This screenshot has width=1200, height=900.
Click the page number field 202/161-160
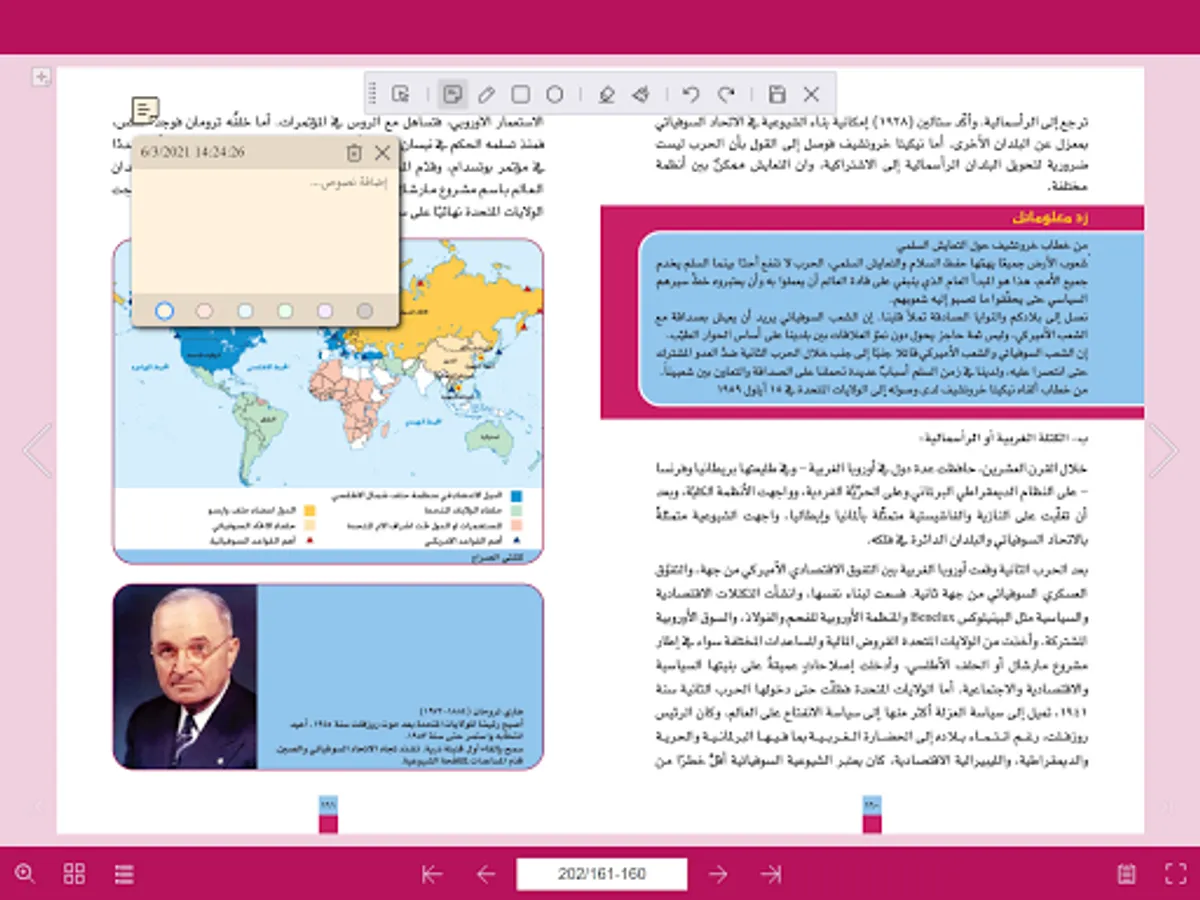point(602,874)
